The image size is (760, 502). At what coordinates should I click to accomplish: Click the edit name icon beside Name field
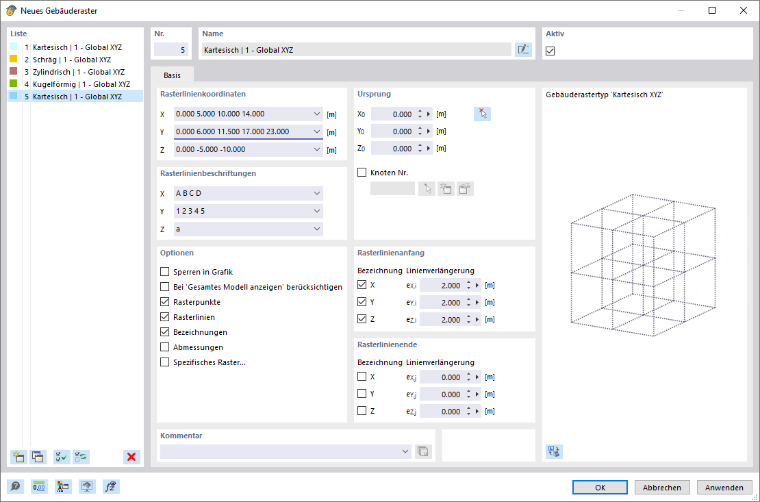(x=523, y=49)
